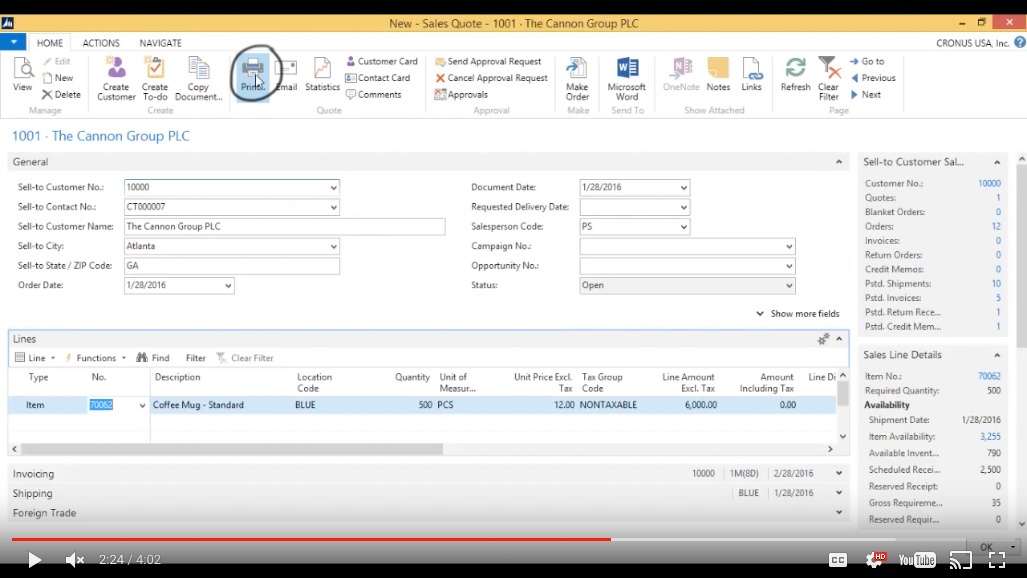Toggle fullscreen video mode
Image resolution: width=1027 pixels, height=578 pixels.
pyautogui.click(x=997, y=560)
